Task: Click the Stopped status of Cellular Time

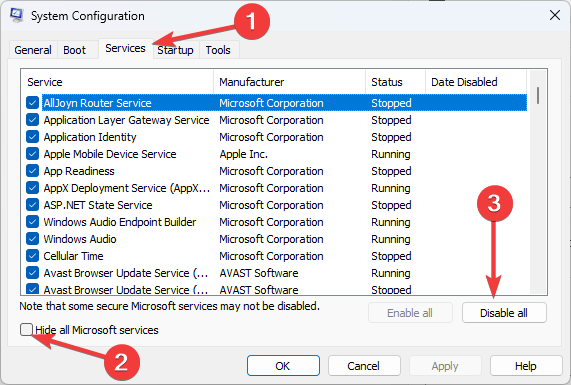Action: [391, 256]
